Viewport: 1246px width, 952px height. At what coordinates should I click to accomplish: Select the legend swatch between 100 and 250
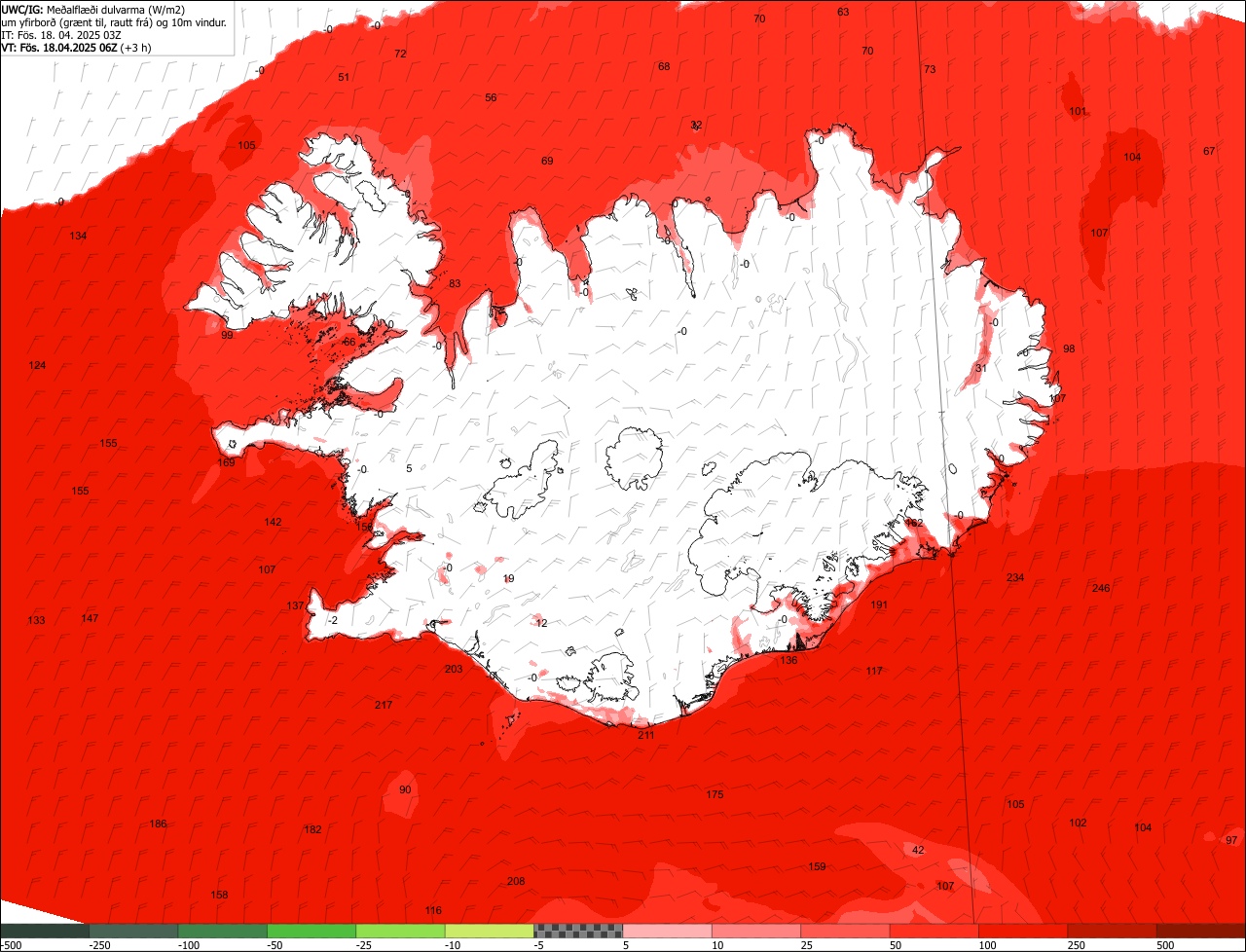tap(1023, 931)
